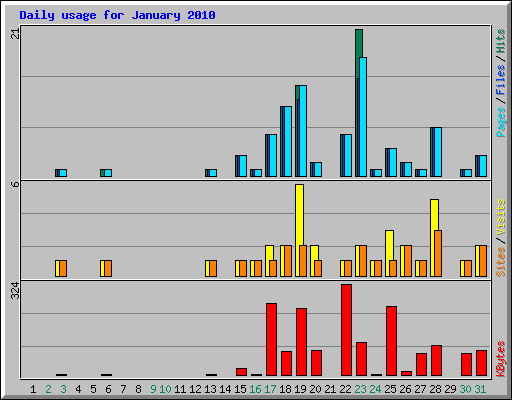Image resolution: width=512 pixels, height=400 pixels.
Task: Select day 28 axis label
Action: tap(435, 389)
